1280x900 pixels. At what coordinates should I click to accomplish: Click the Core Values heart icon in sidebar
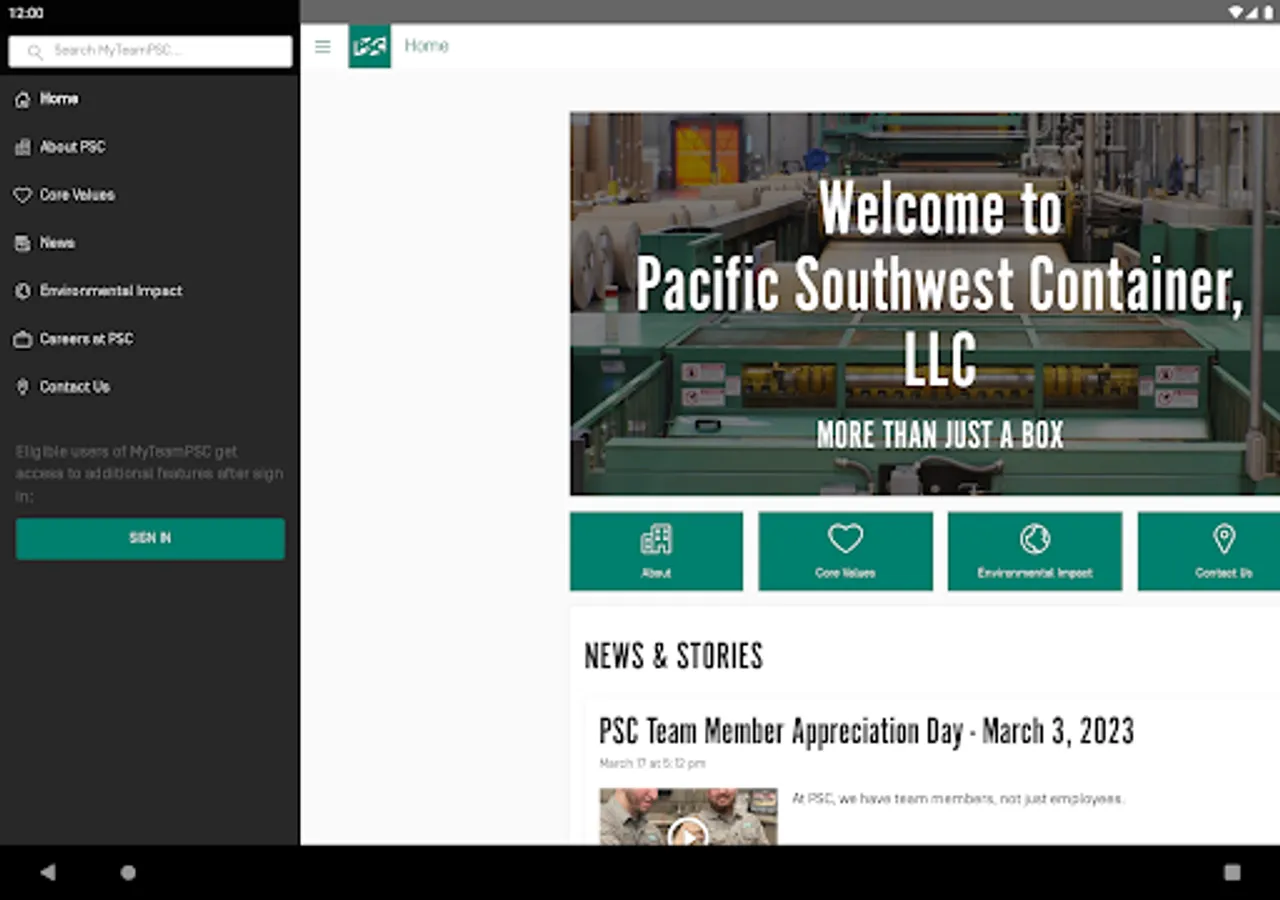point(22,195)
